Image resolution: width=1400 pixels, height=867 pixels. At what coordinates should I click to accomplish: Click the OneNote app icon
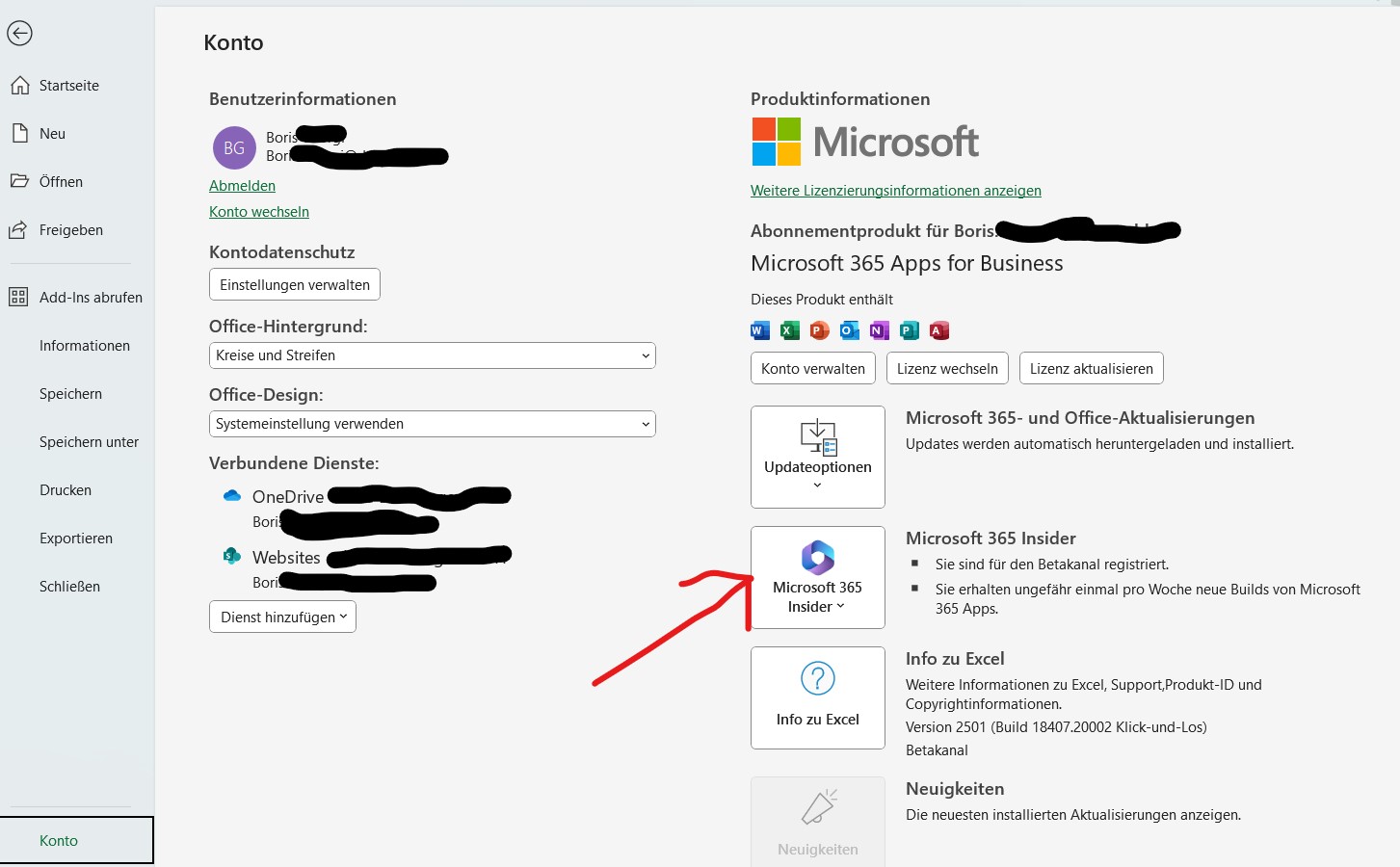[x=879, y=330]
